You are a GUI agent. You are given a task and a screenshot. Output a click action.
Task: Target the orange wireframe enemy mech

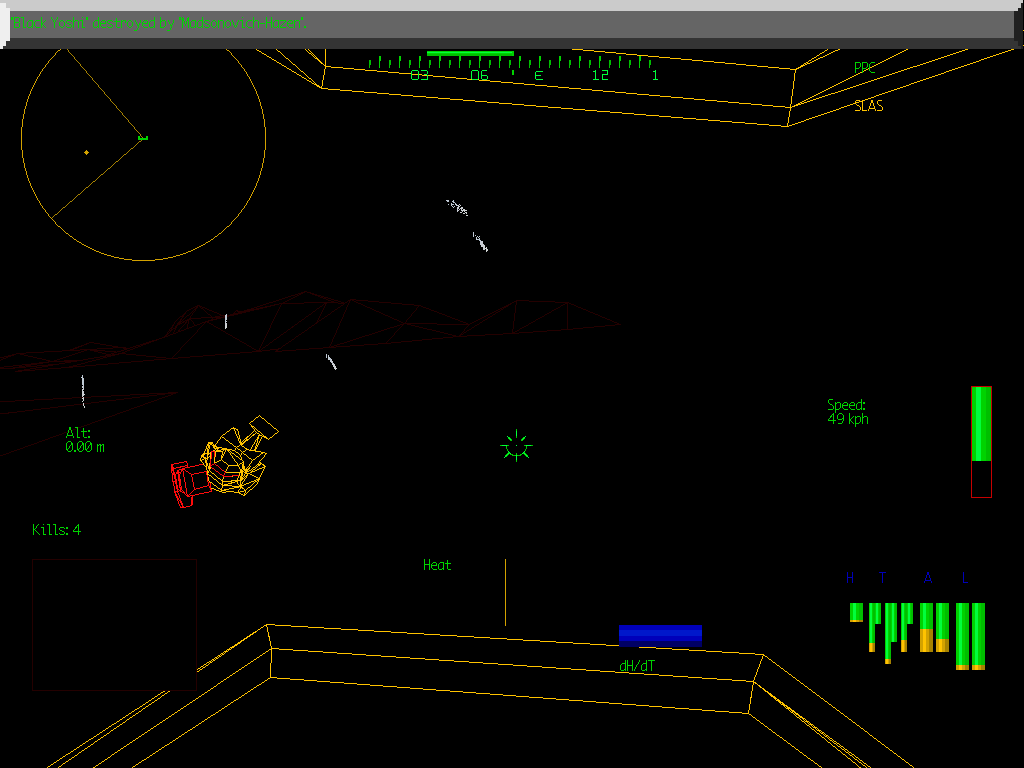[234, 462]
